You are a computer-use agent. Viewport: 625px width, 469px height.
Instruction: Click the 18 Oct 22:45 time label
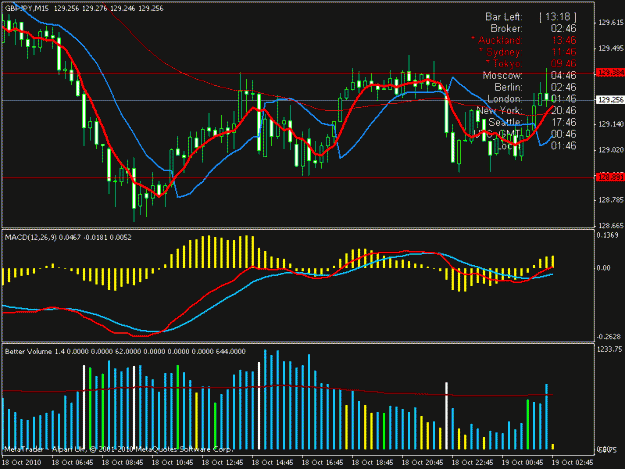[x=472, y=462]
